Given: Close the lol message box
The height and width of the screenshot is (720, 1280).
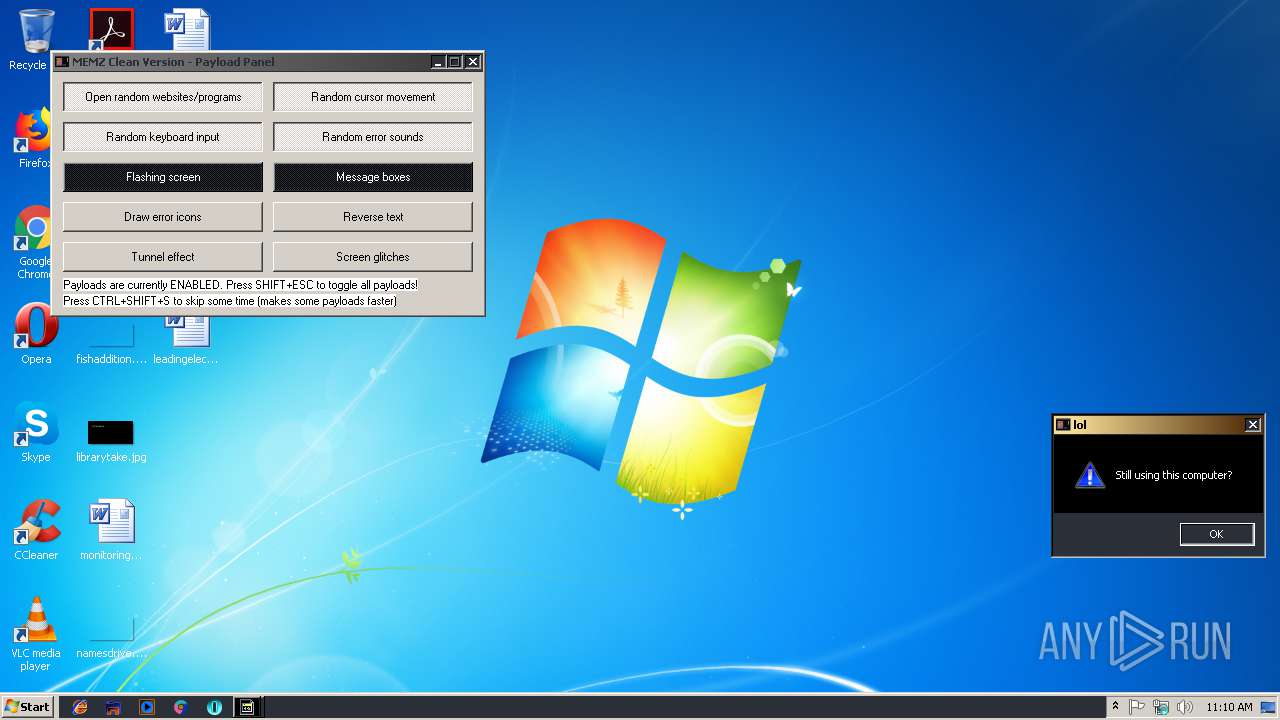Looking at the screenshot, I should (x=1252, y=425).
